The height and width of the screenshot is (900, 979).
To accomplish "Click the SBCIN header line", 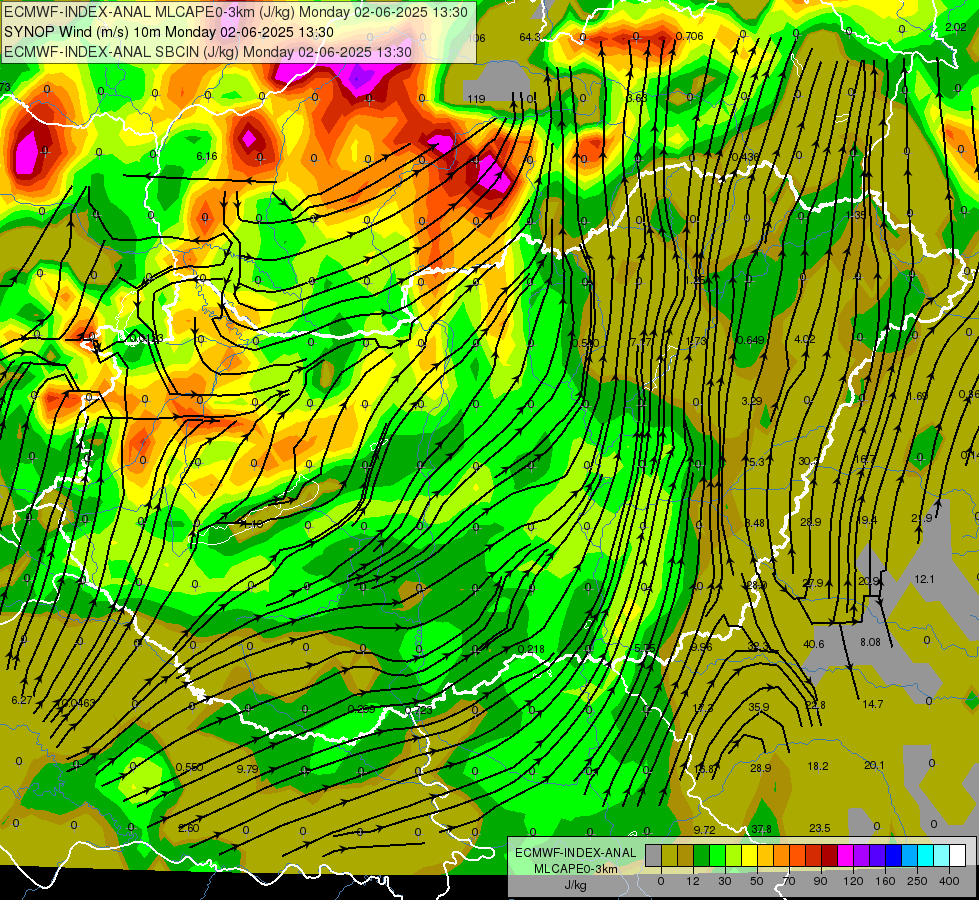I will pos(208,52).
